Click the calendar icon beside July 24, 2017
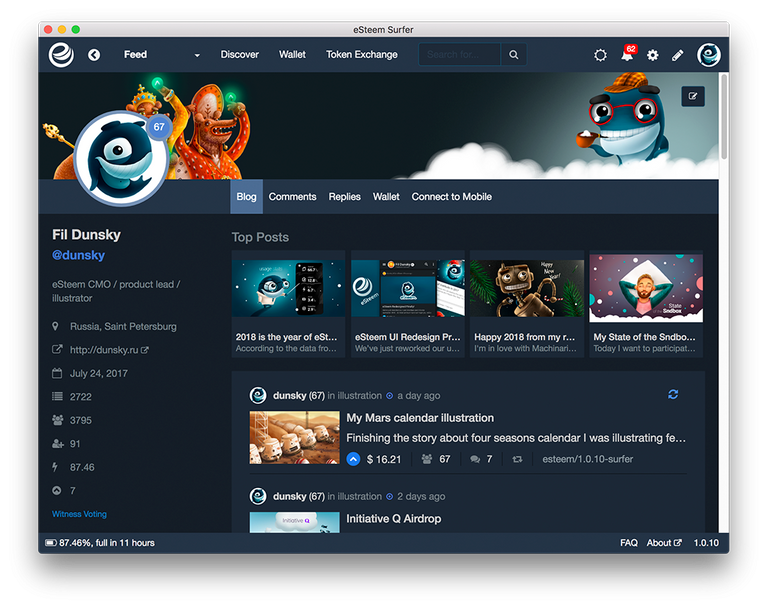This screenshot has height=609, width=768. point(57,373)
